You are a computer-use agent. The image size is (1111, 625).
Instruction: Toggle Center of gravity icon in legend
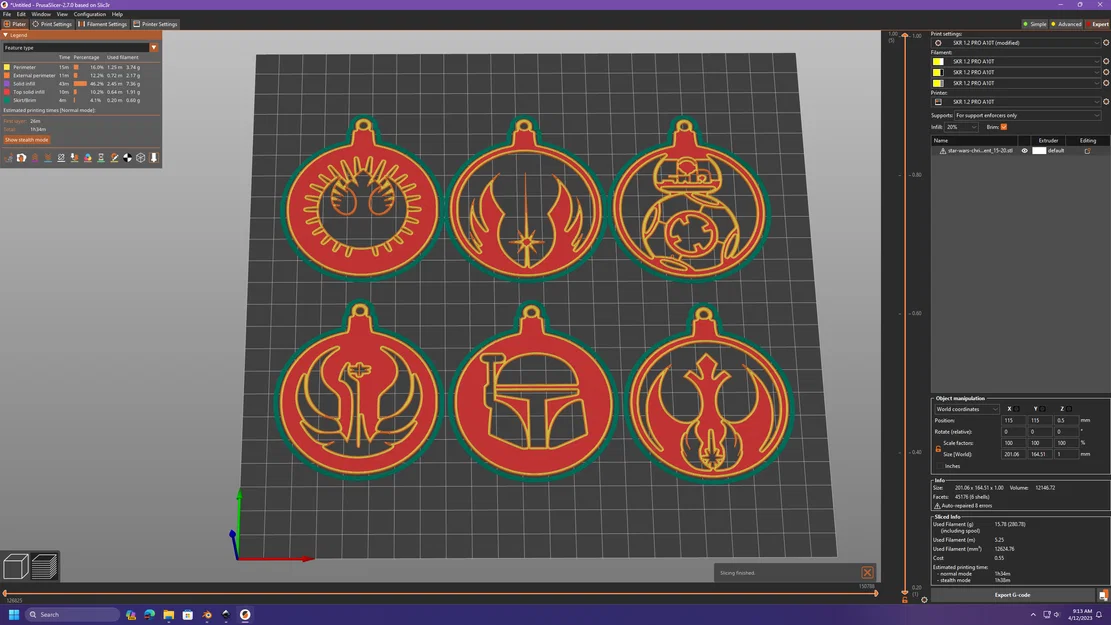128,158
